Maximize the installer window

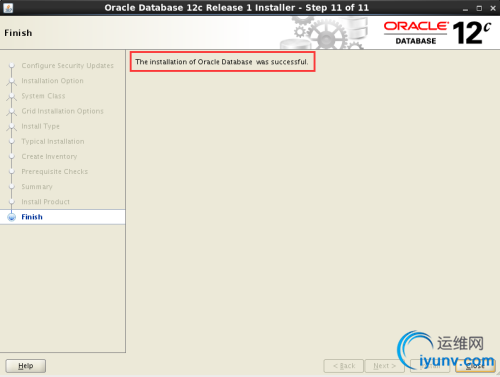point(479,8)
